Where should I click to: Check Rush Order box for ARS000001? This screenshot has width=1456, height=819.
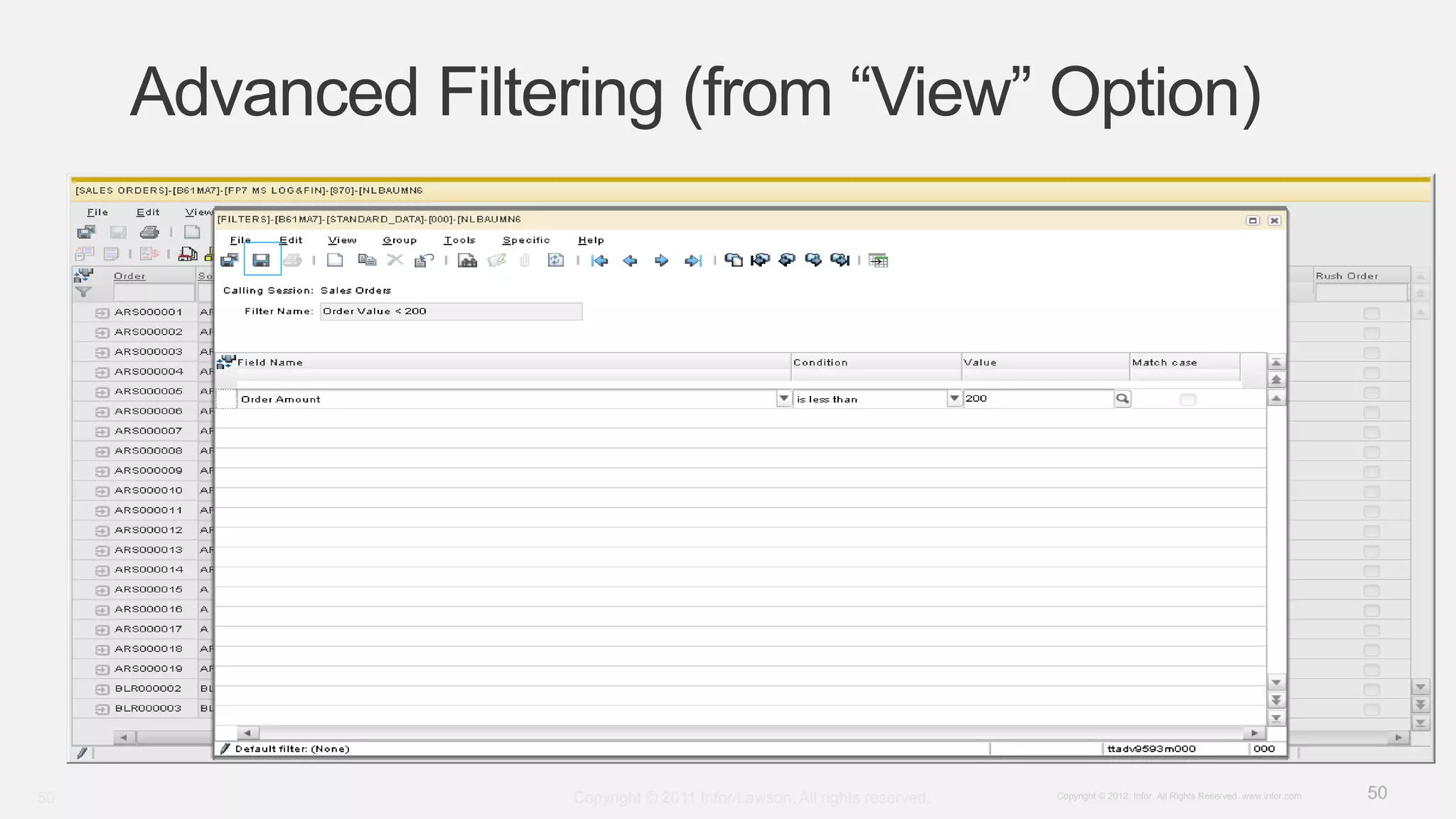coord(1371,313)
